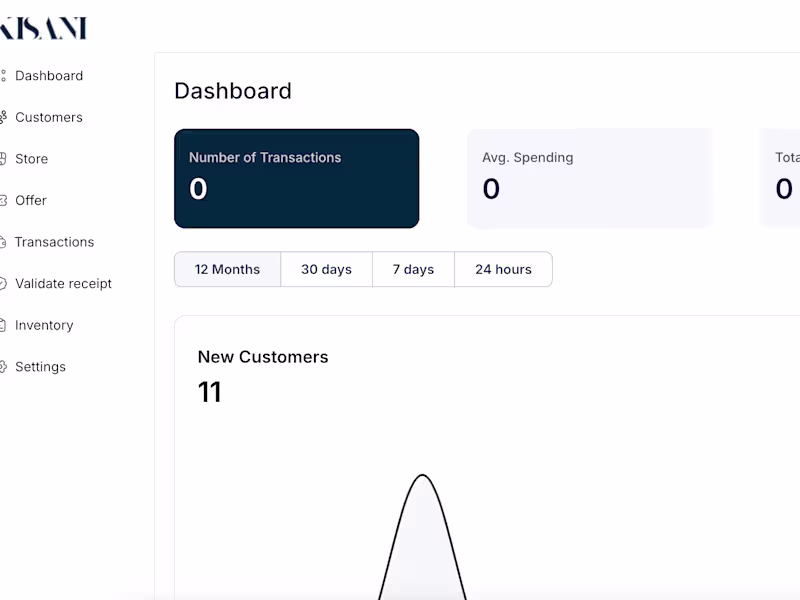Select the Offer coupon icon

(x=3, y=200)
